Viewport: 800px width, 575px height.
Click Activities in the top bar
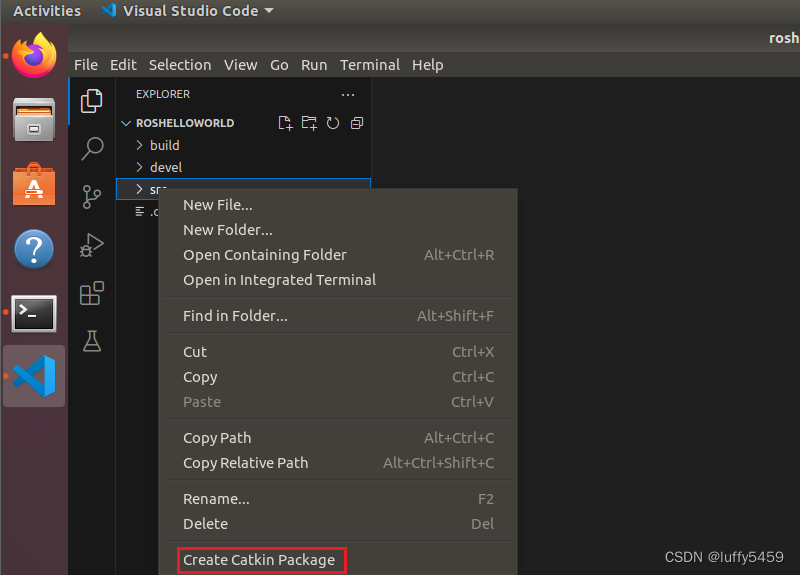(47, 11)
